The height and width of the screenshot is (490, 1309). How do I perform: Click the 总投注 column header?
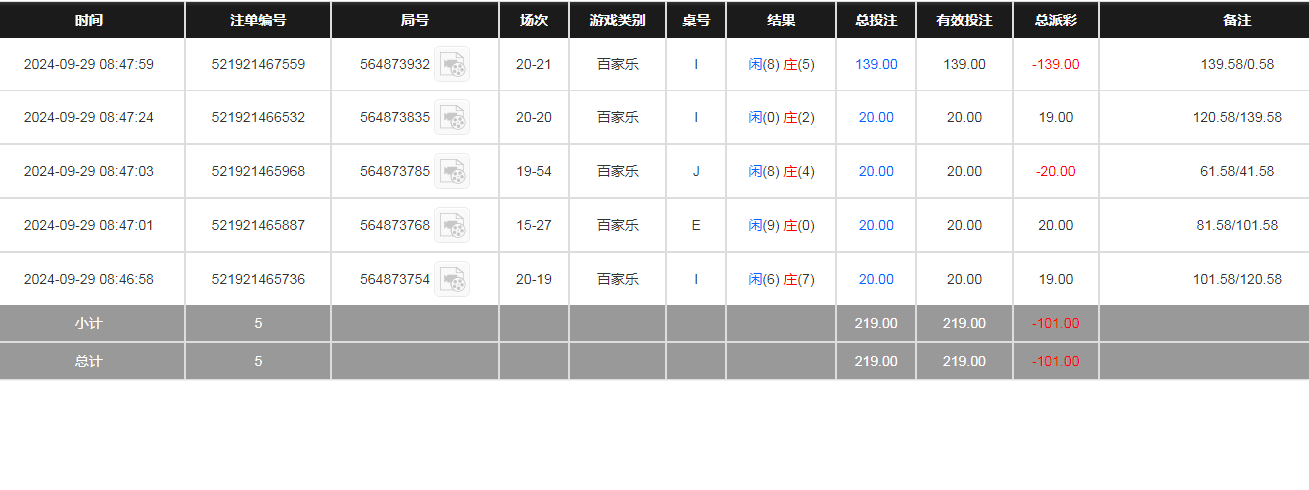876,20
